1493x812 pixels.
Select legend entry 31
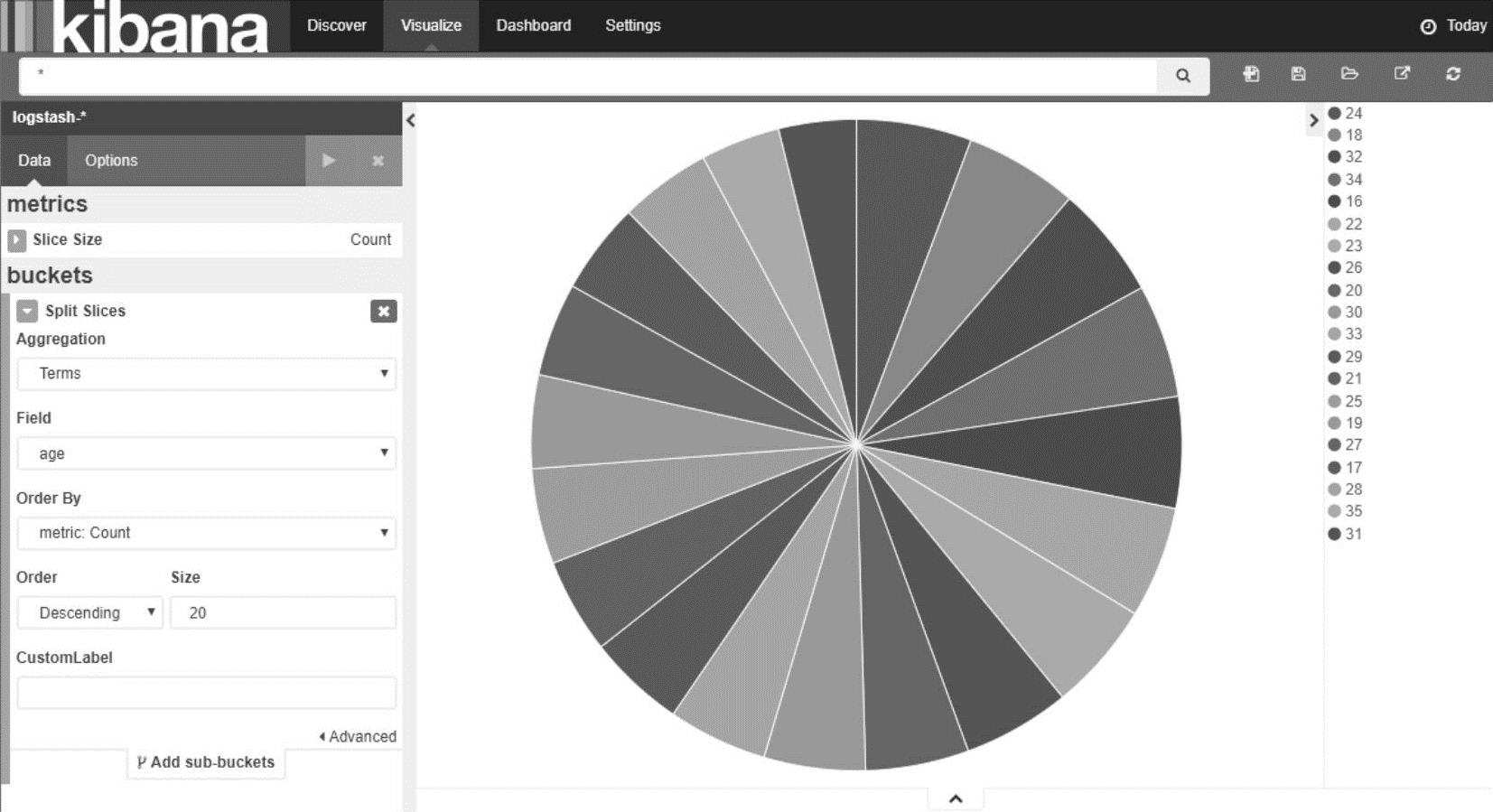click(1345, 534)
